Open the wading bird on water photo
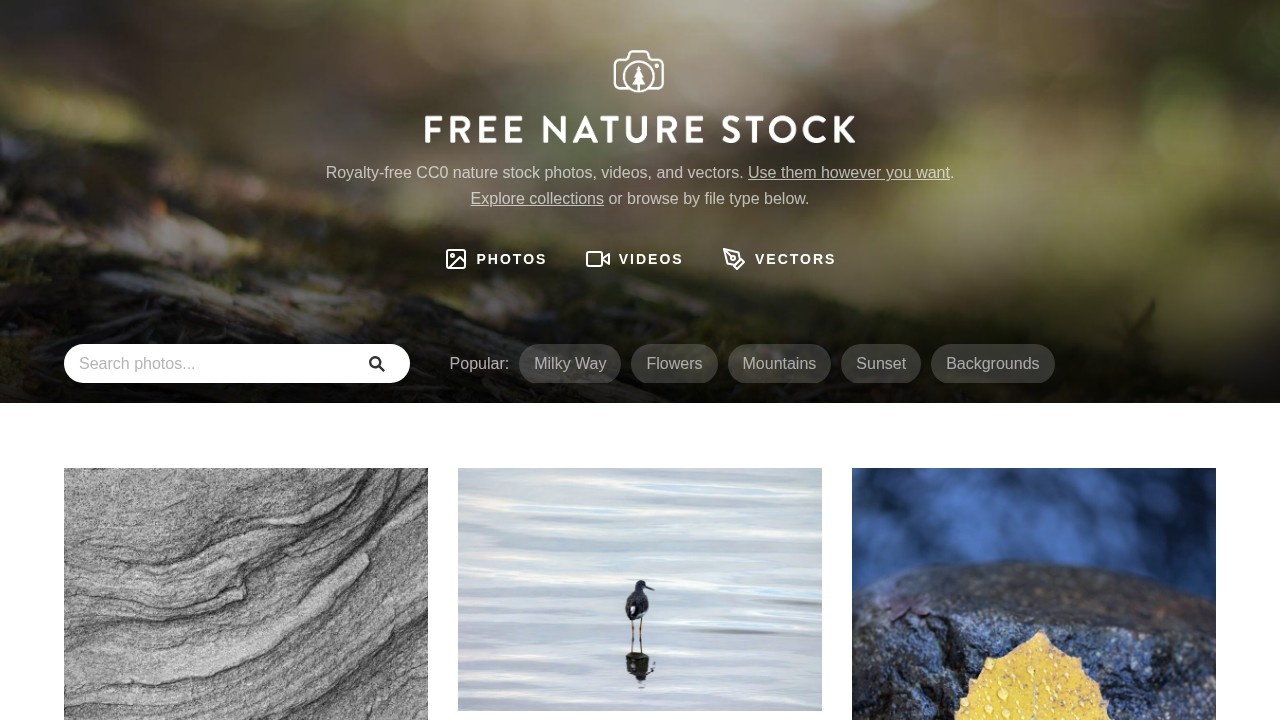This screenshot has height=720, width=1280. click(640, 589)
